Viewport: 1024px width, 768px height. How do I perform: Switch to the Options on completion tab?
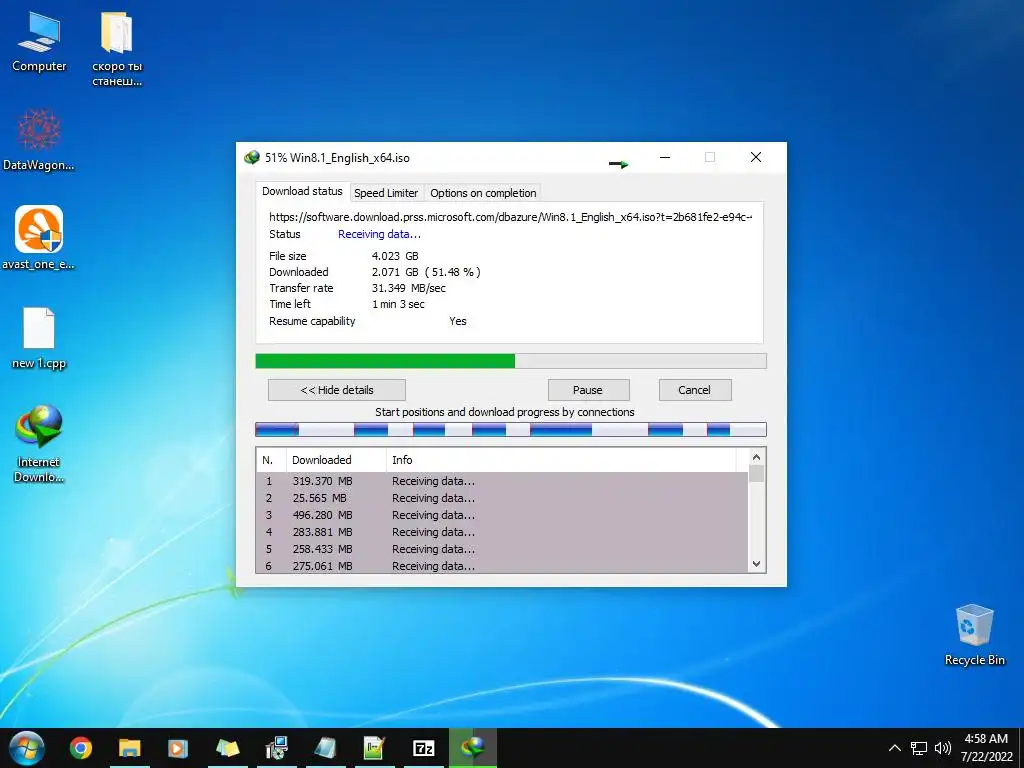pyautogui.click(x=483, y=193)
